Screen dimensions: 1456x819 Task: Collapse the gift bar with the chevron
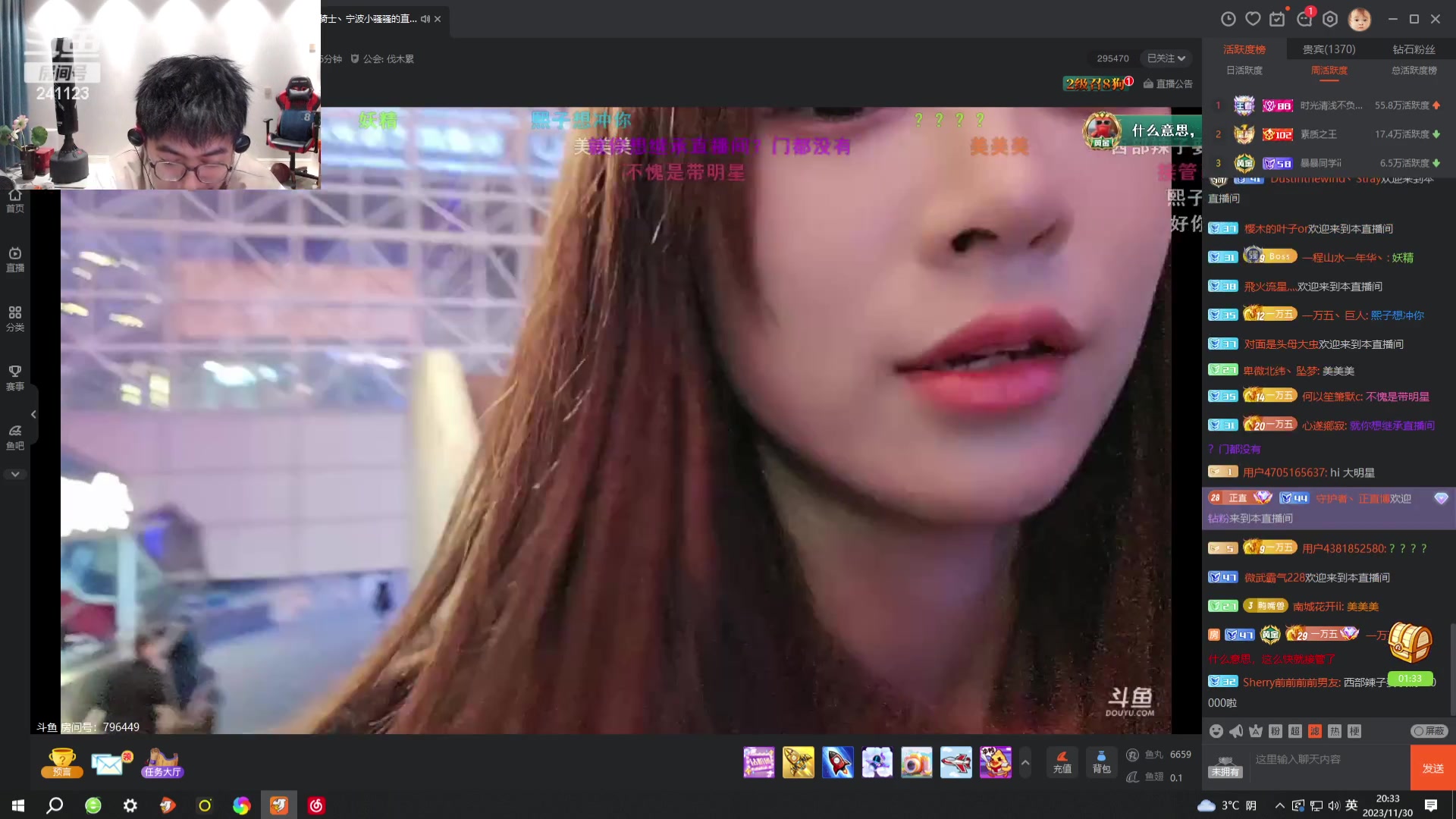pyautogui.click(x=1025, y=762)
